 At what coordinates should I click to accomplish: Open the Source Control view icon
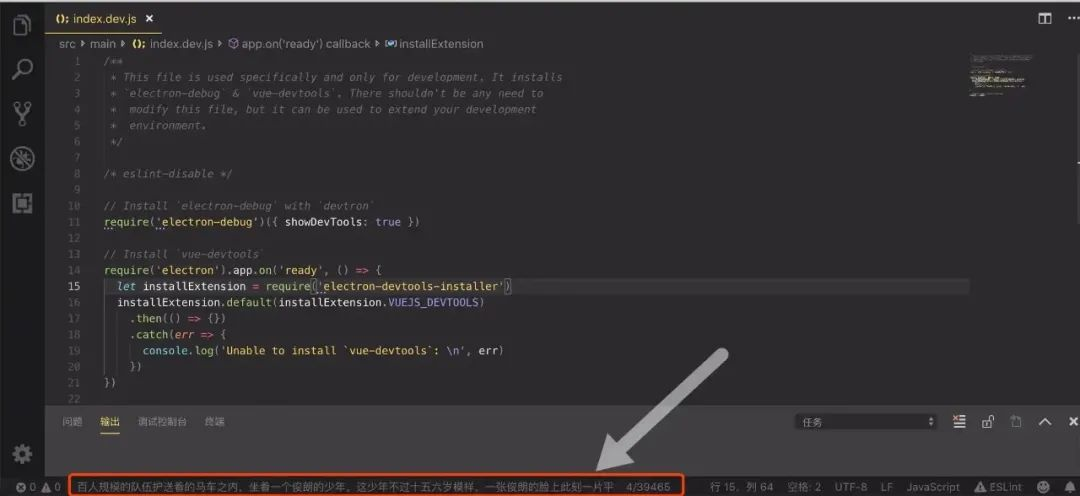(x=22, y=114)
